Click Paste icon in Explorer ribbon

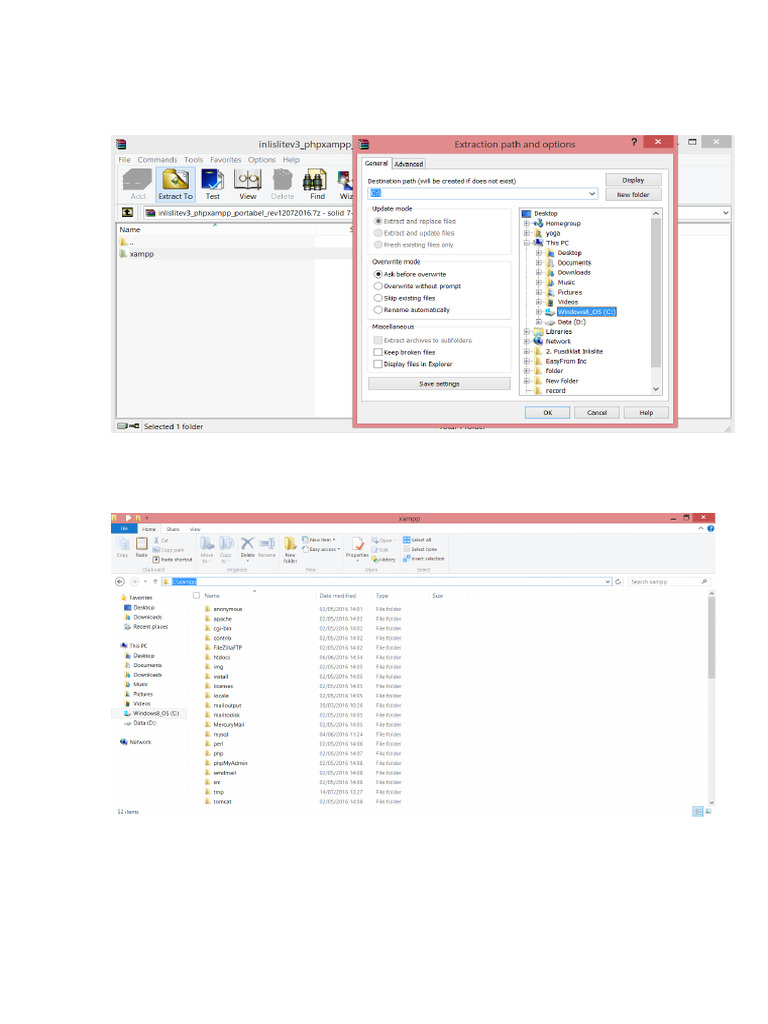(142, 547)
